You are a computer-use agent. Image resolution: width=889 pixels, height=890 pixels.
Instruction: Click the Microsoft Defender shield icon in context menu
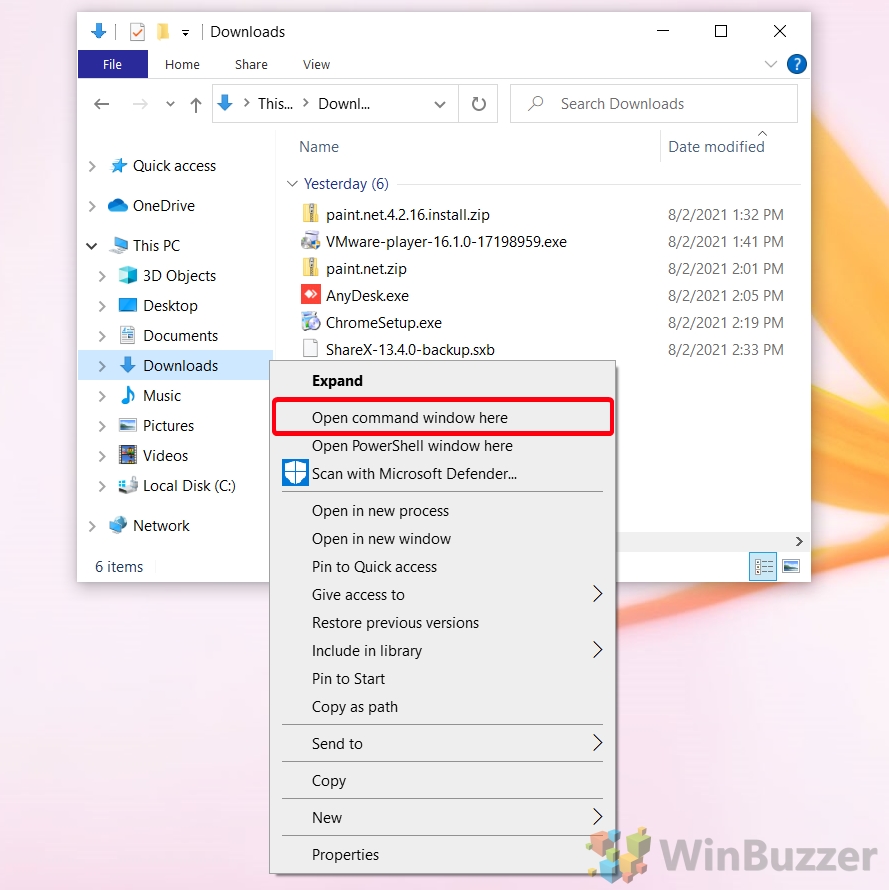tap(295, 473)
